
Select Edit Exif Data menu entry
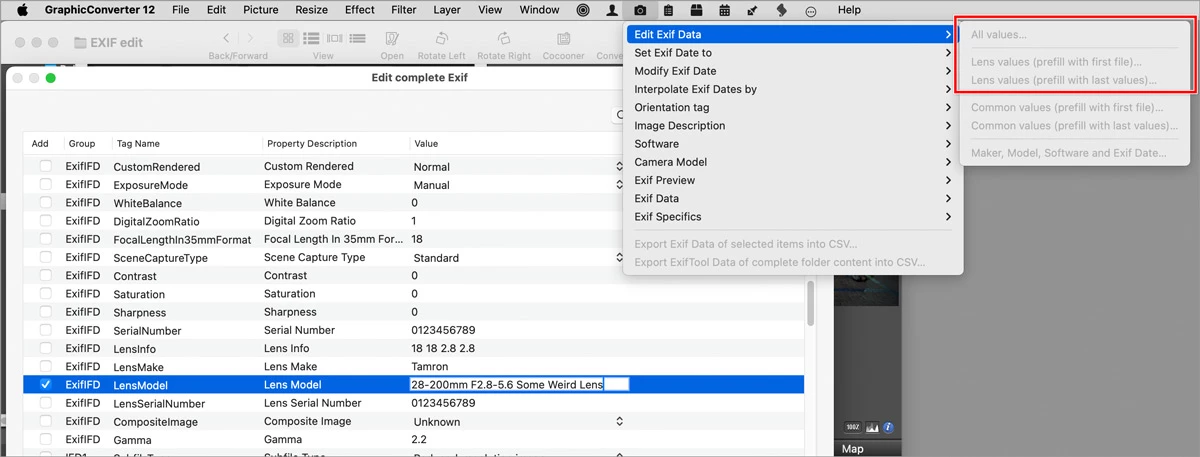pyautogui.click(x=792, y=34)
